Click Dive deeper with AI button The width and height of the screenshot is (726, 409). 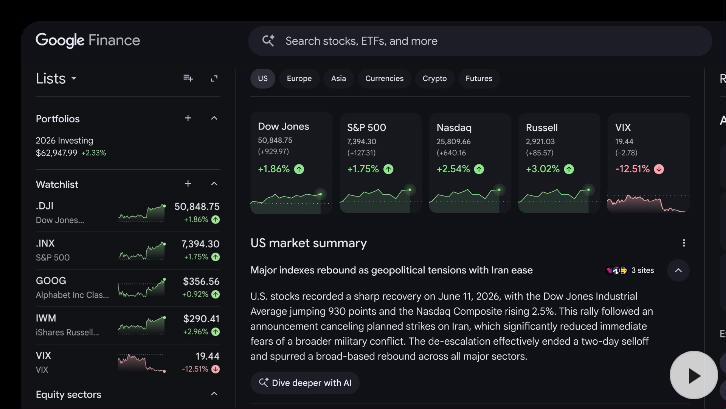305,383
